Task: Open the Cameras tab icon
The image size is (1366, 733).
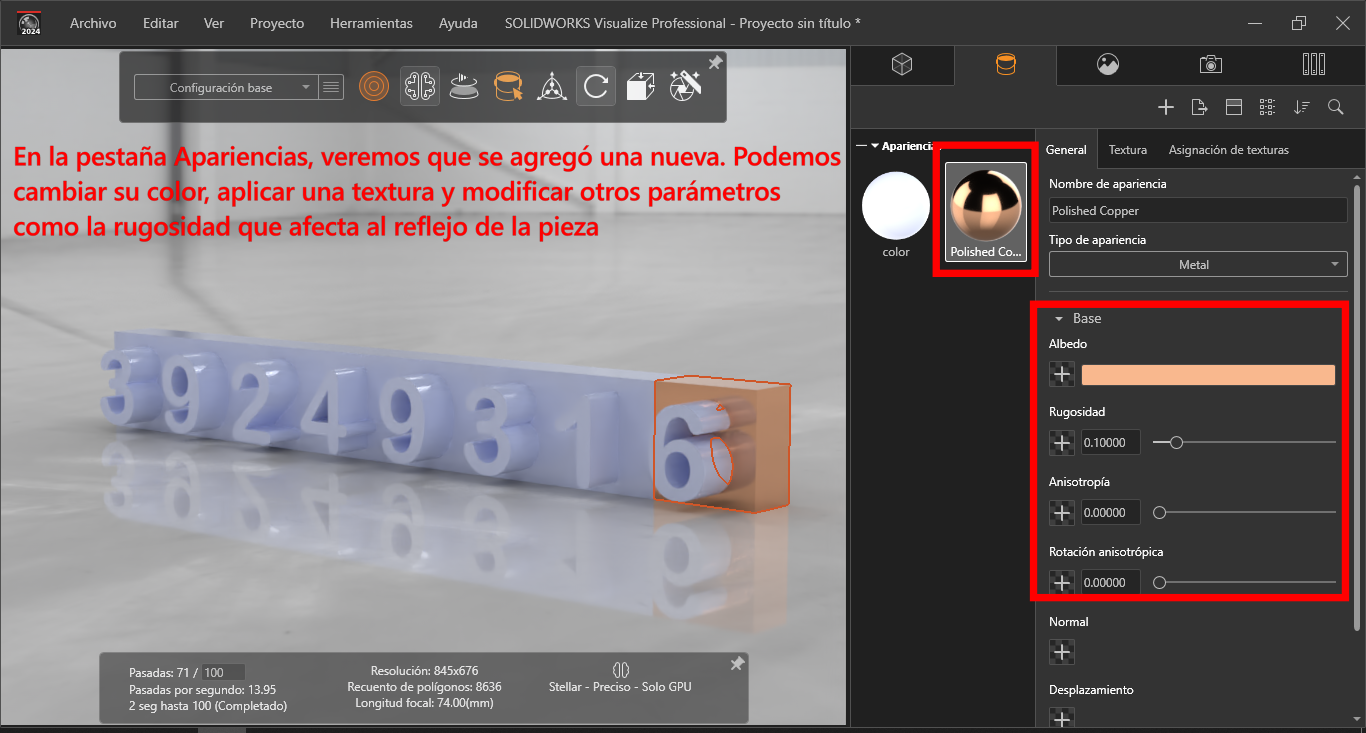Action: (1210, 65)
